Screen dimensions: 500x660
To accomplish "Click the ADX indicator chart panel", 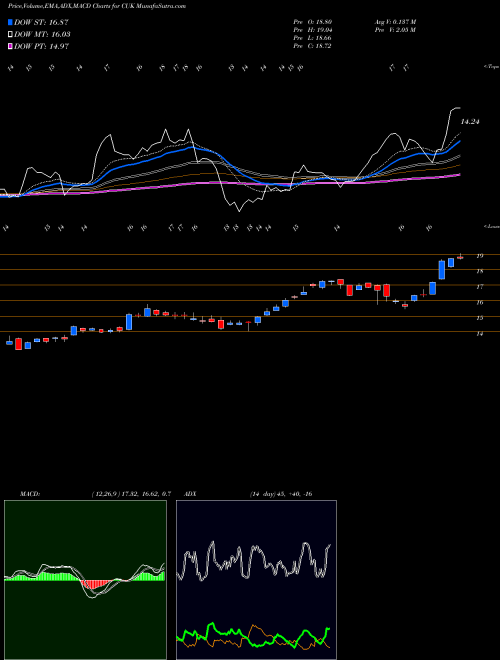I will (256, 580).
